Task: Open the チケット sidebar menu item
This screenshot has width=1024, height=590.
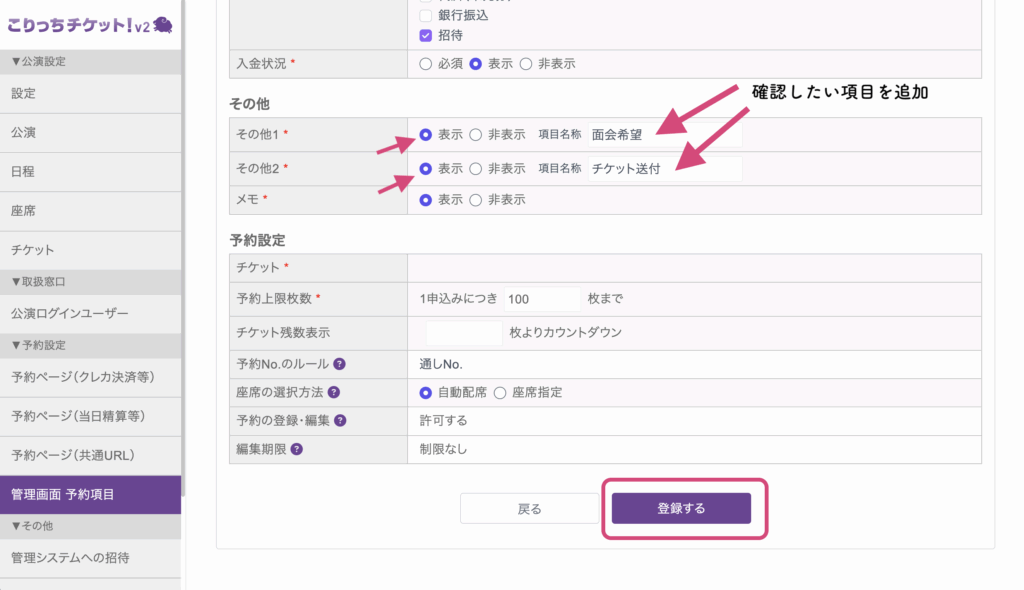Action: (91, 250)
